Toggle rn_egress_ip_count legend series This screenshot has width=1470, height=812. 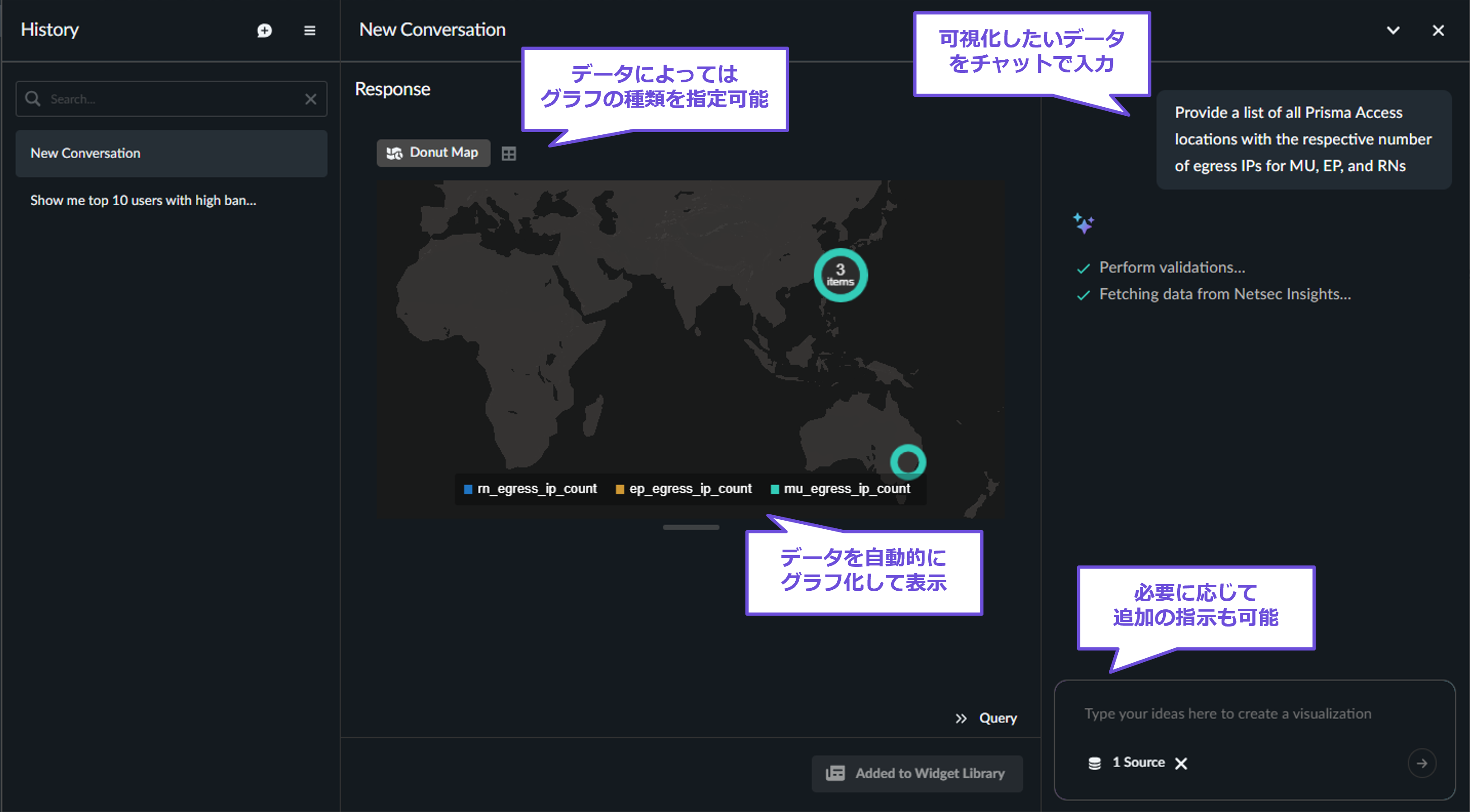531,489
